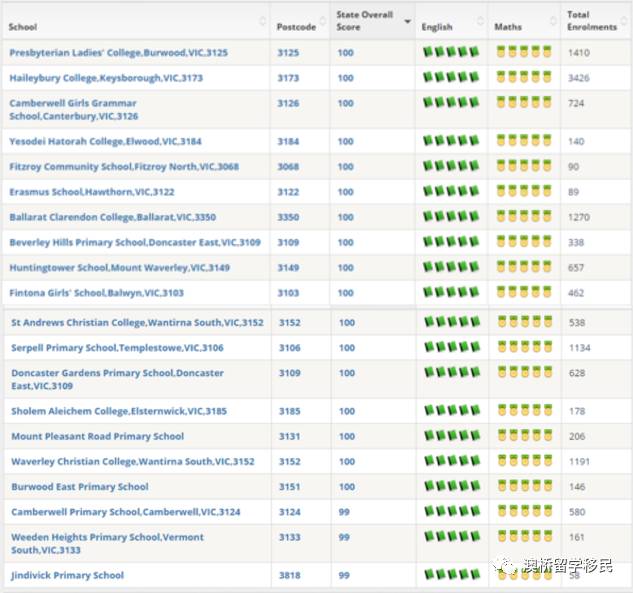633x593 pixels.
Task: Click English book rating for Presbyterian Ladies' College
Action: [x=451, y=52]
